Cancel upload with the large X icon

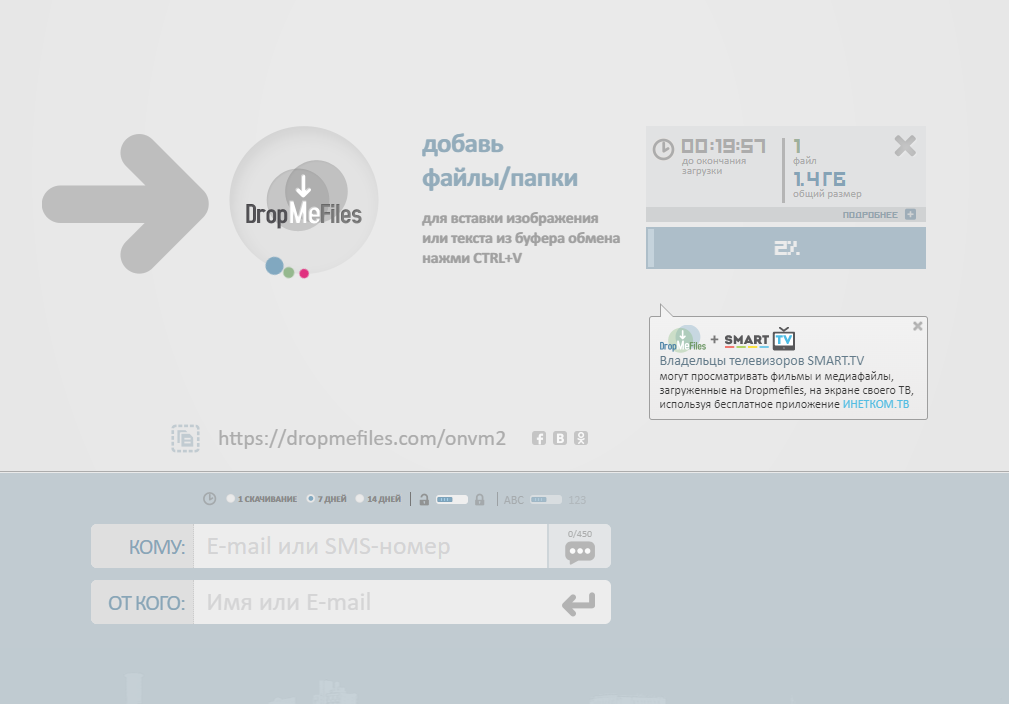coord(905,146)
